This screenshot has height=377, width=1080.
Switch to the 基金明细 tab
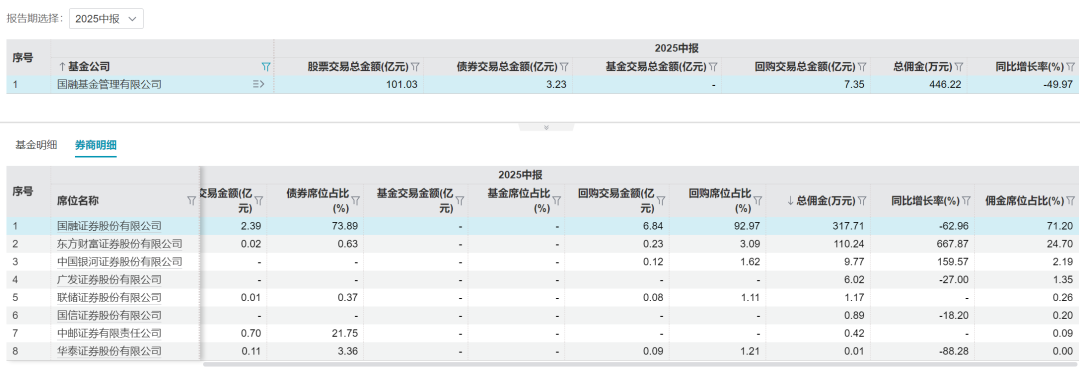[36, 145]
